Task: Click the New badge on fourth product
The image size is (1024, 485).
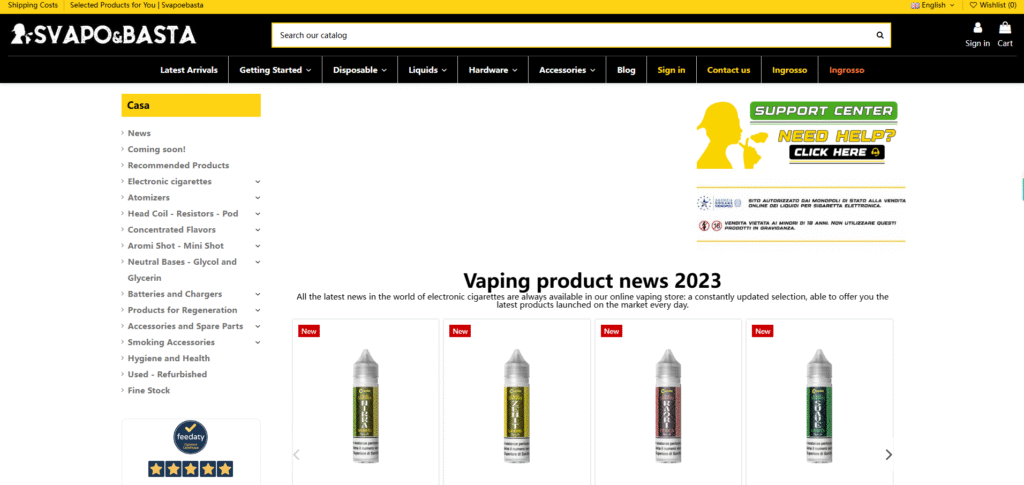Action: (762, 331)
